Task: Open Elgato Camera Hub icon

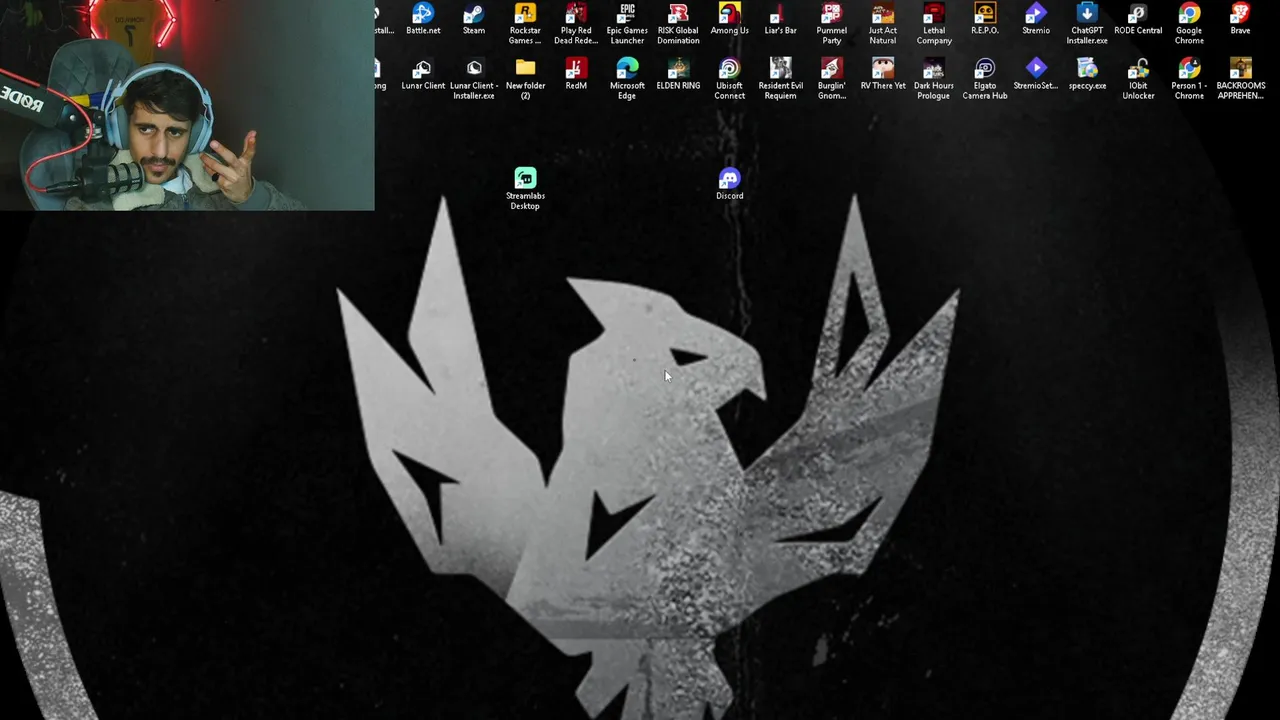Action: point(985,79)
